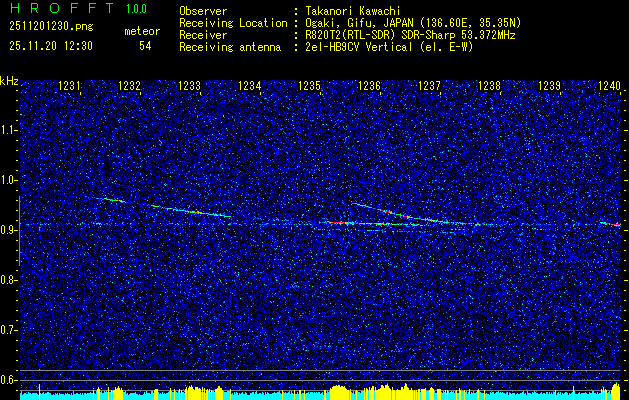
Task: Click the 1235 time marker
Action: 310,86
